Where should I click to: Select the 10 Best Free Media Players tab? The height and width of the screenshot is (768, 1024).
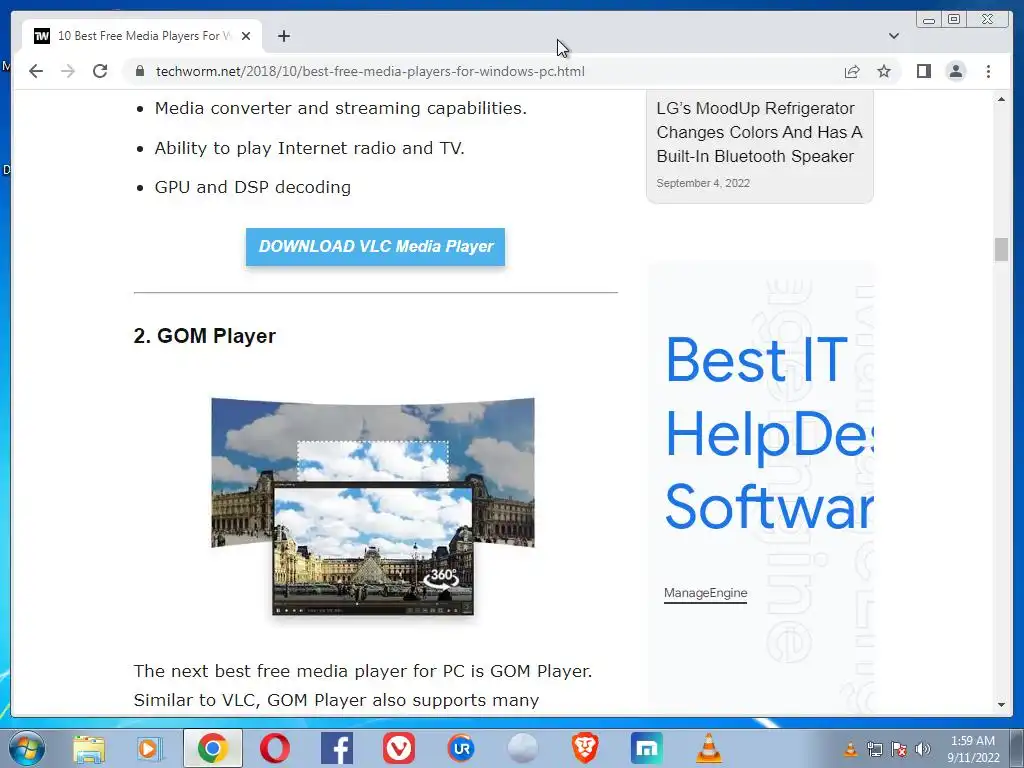(x=142, y=36)
